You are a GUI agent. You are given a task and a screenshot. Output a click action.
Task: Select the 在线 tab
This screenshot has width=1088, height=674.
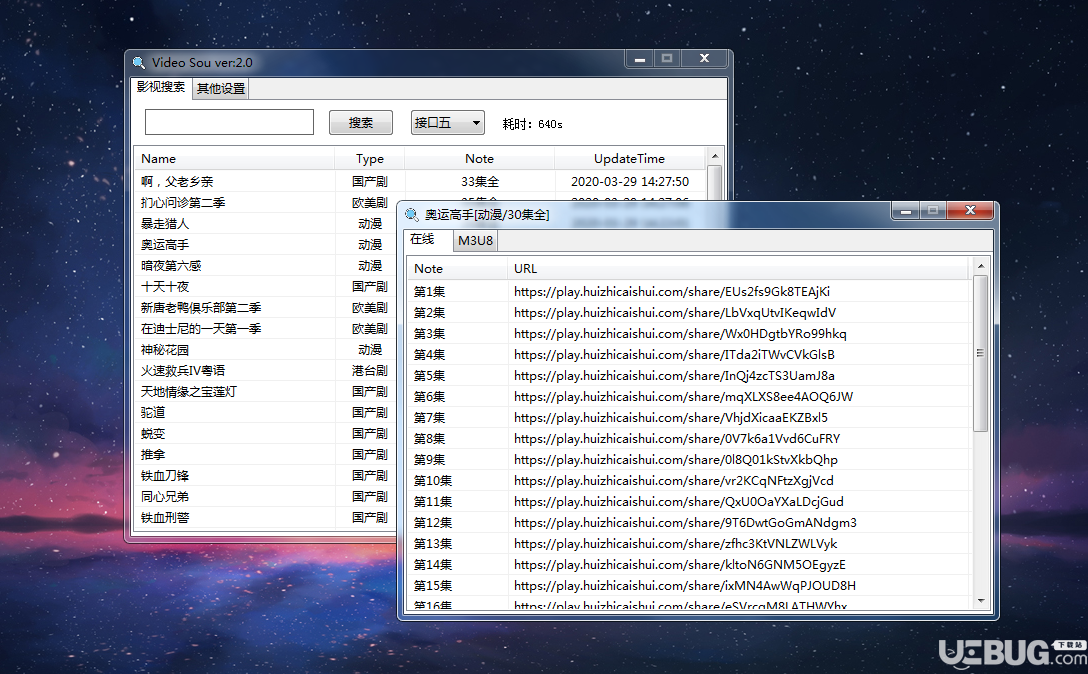coord(422,239)
